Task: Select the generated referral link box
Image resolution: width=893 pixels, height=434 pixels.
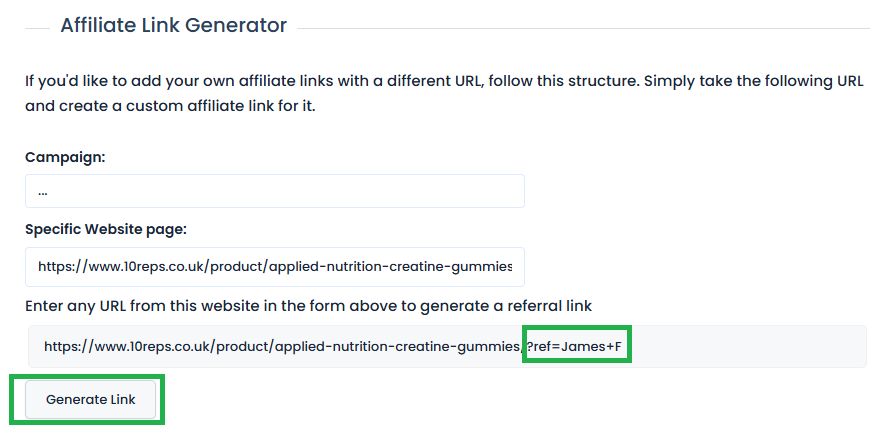Action: (447, 346)
